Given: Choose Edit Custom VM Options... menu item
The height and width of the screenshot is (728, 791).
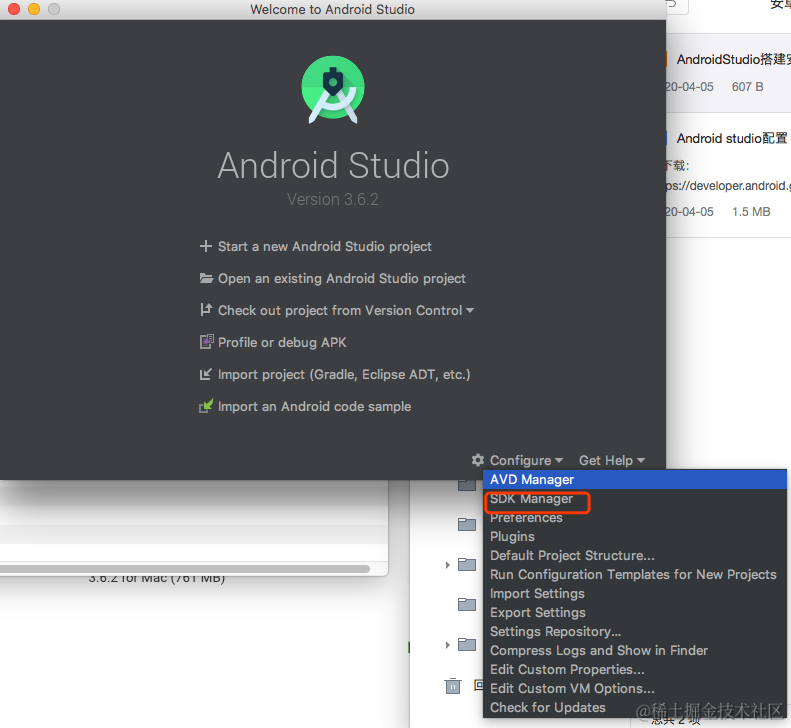Looking at the screenshot, I should 634,689.
